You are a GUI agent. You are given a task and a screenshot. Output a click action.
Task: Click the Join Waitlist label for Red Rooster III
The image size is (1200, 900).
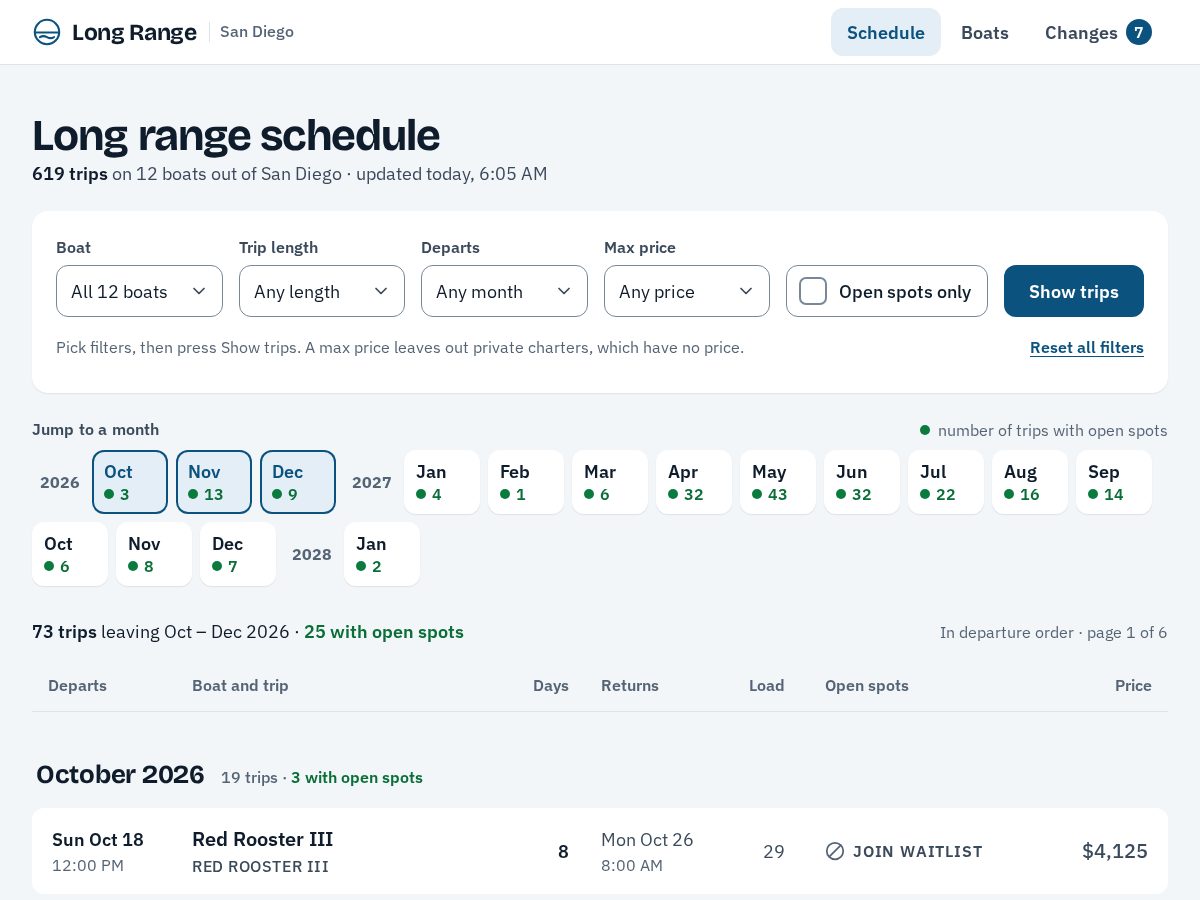pos(918,852)
